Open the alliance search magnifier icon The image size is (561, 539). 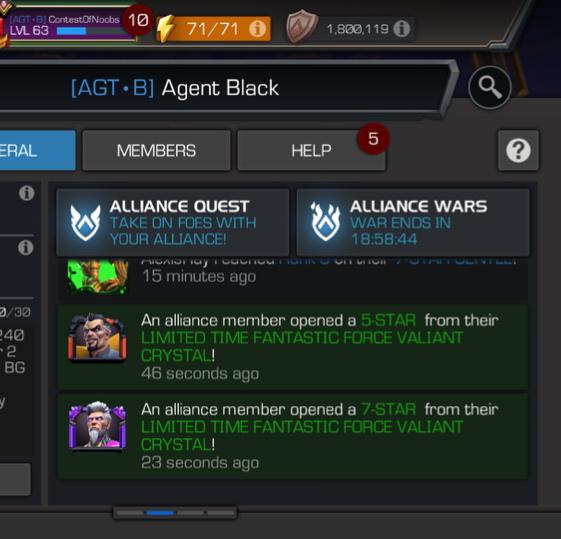pos(490,87)
